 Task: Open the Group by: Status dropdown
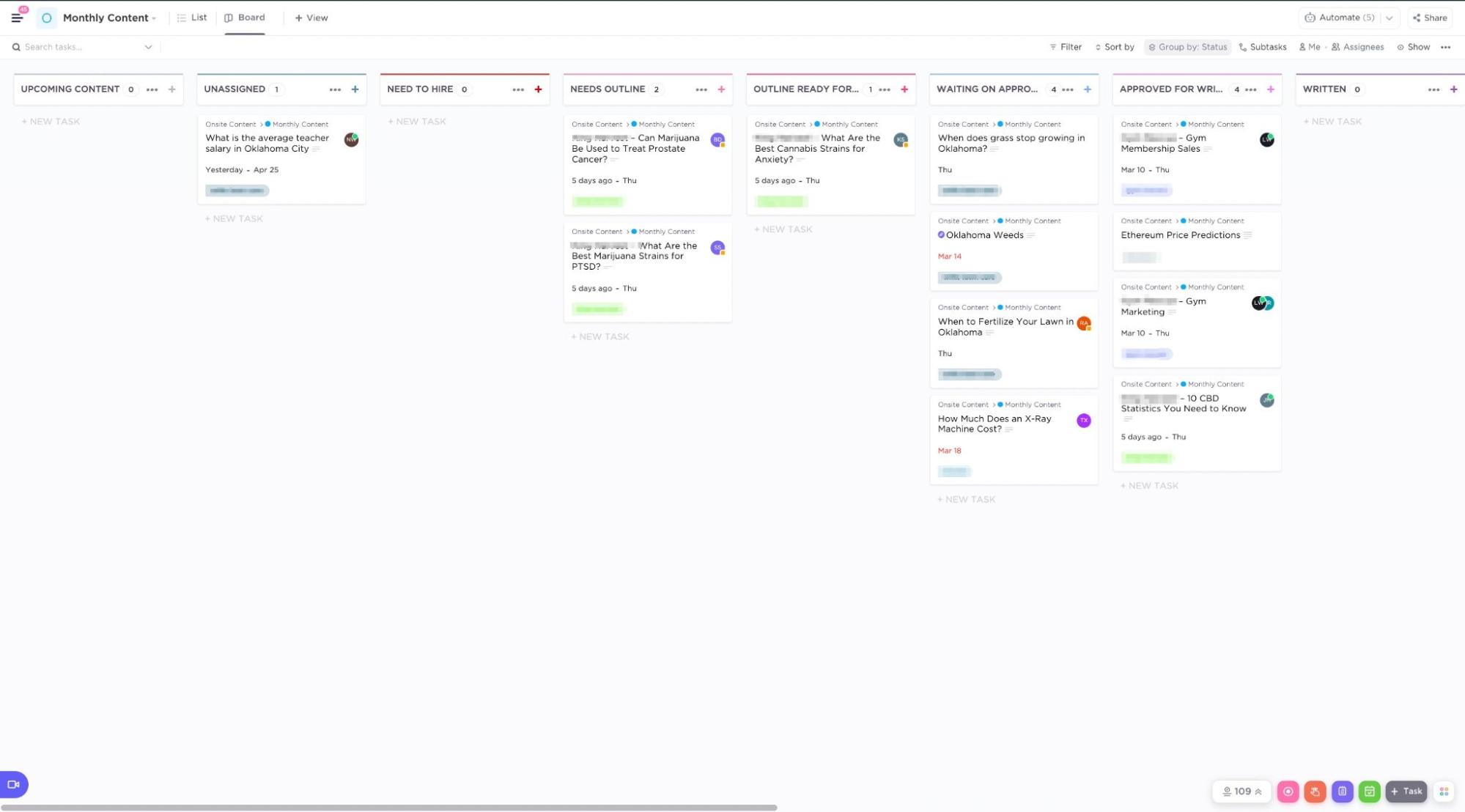(1187, 47)
